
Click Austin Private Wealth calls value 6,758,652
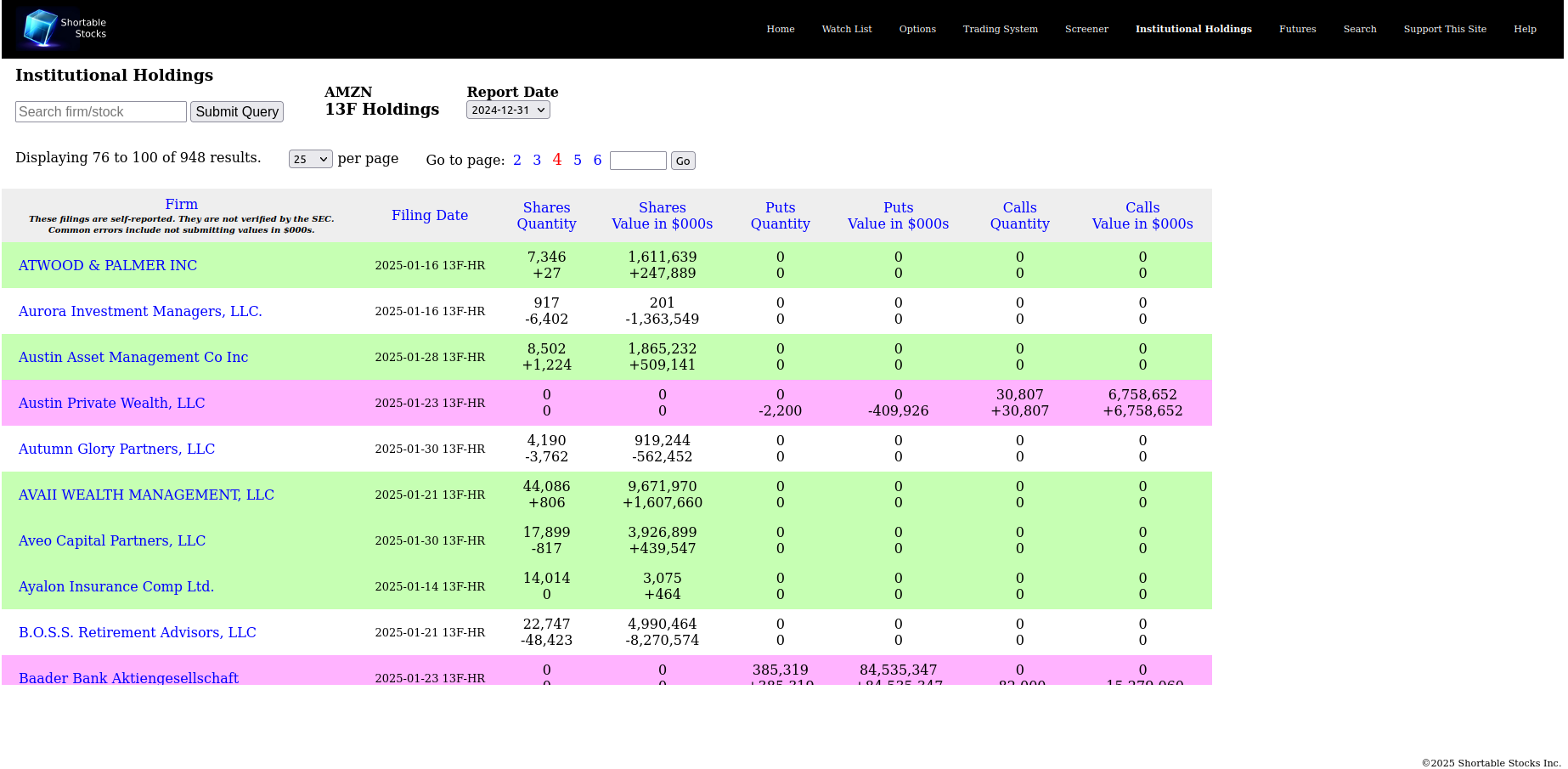coord(1142,394)
